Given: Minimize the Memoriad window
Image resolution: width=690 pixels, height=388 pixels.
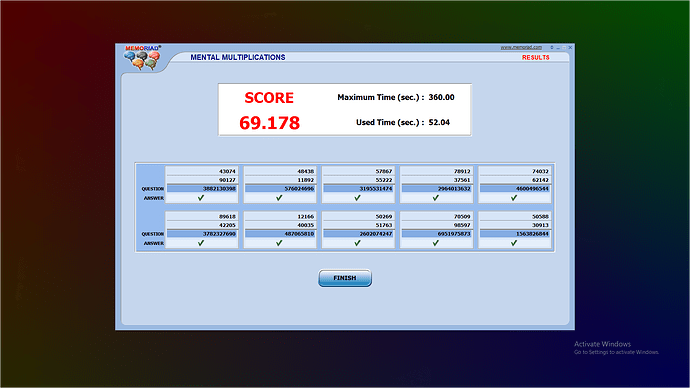Looking at the screenshot, I should pos(558,47).
